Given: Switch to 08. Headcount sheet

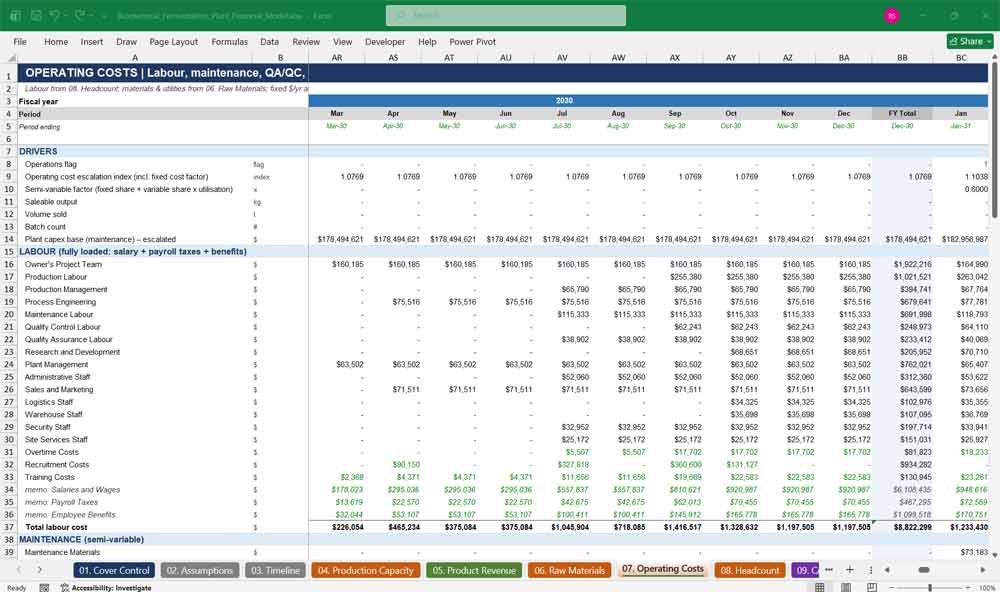Looking at the screenshot, I should 749,570.
